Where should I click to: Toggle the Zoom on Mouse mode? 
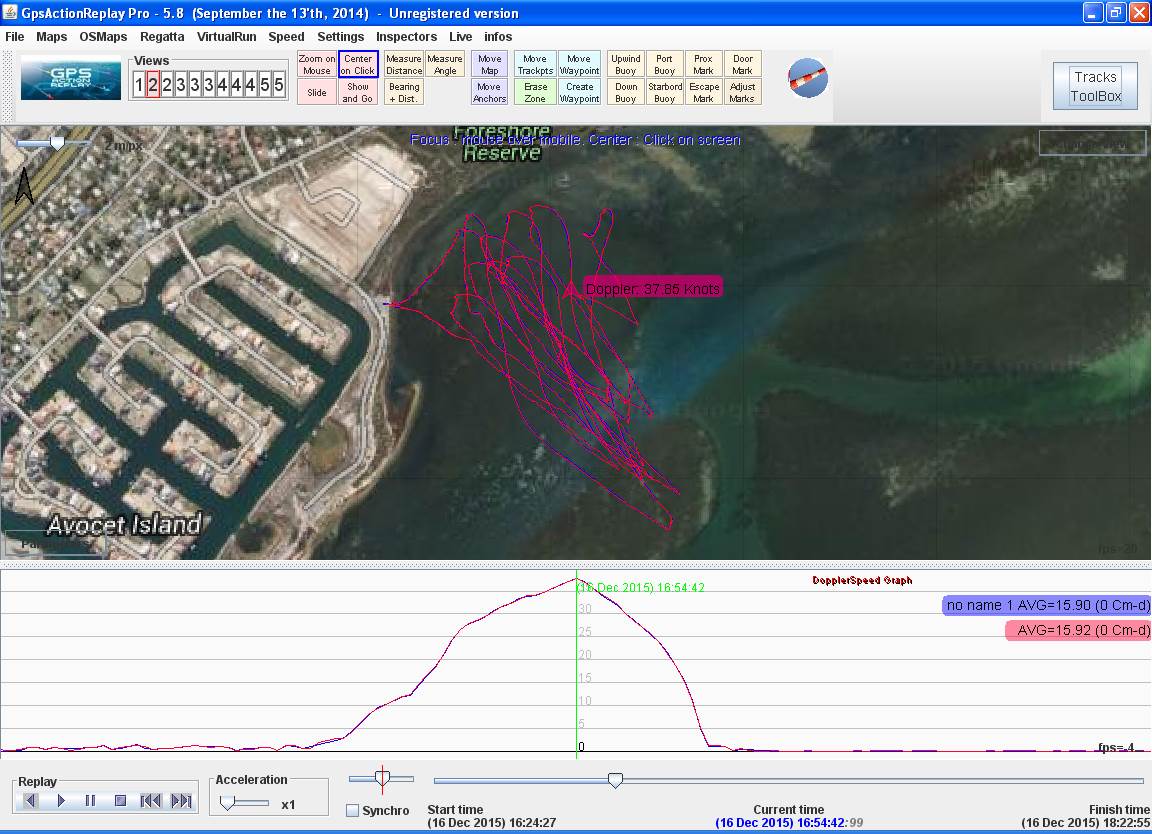tap(317, 64)
